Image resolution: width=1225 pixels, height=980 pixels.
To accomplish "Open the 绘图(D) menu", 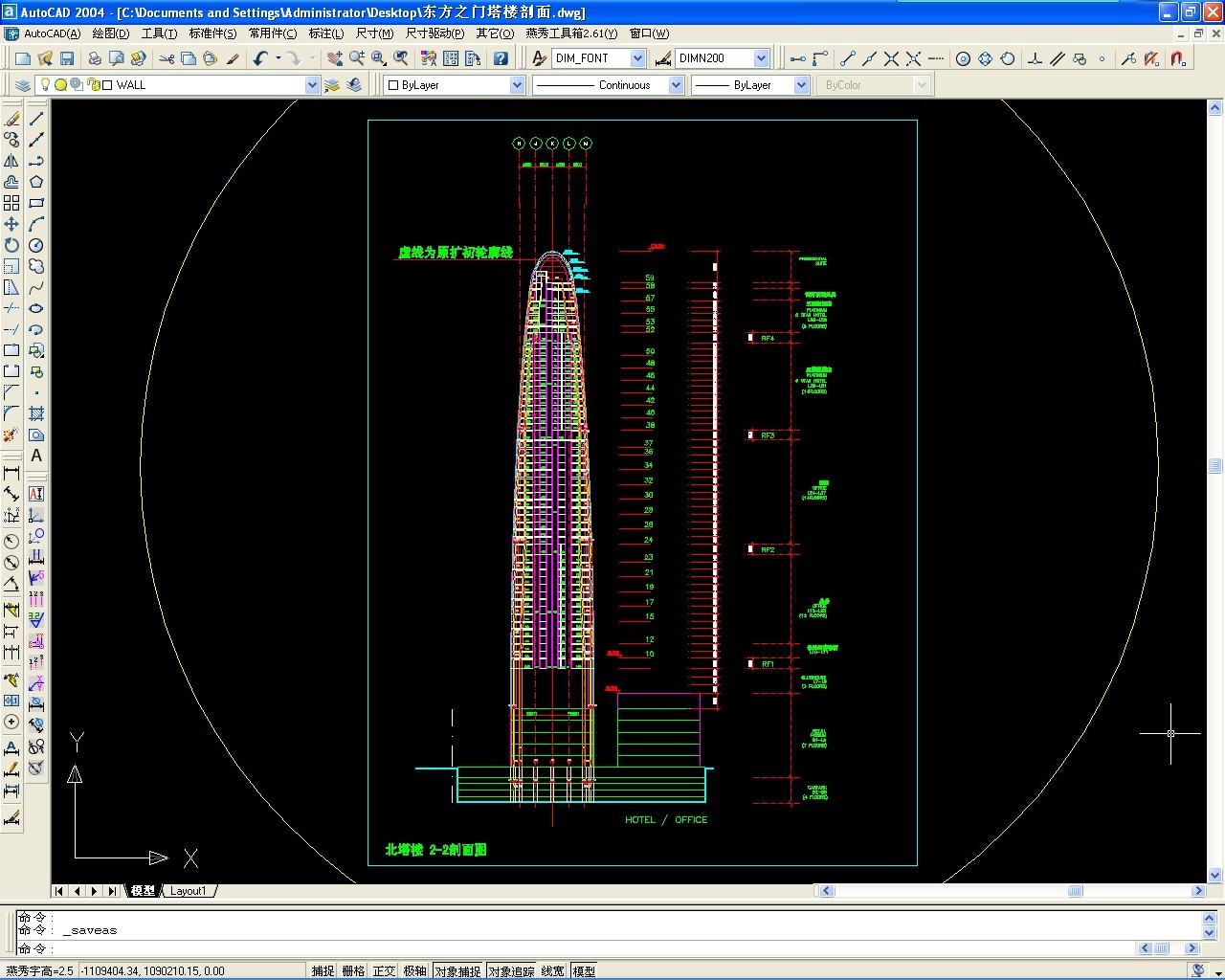I will (x=111, y=33).
